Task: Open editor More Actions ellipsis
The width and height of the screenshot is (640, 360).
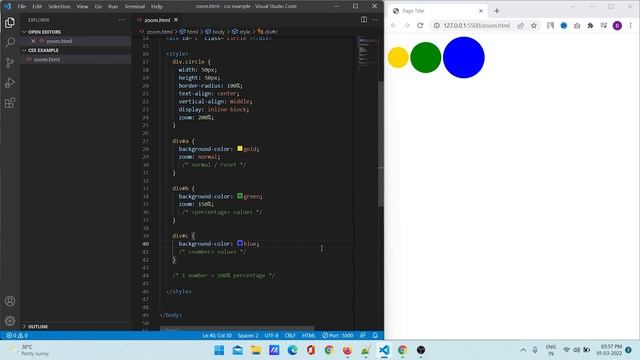Action: (x=375, y=20)
